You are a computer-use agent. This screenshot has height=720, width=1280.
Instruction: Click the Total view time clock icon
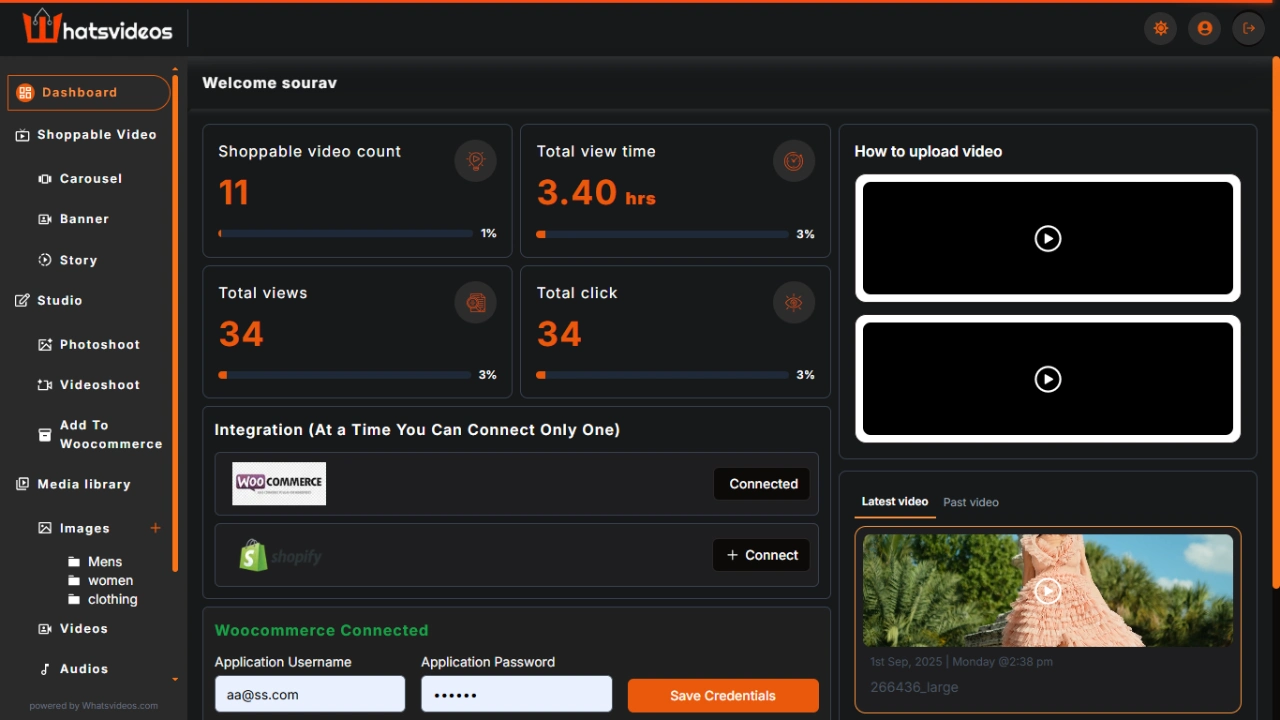[x=793, y=161]
